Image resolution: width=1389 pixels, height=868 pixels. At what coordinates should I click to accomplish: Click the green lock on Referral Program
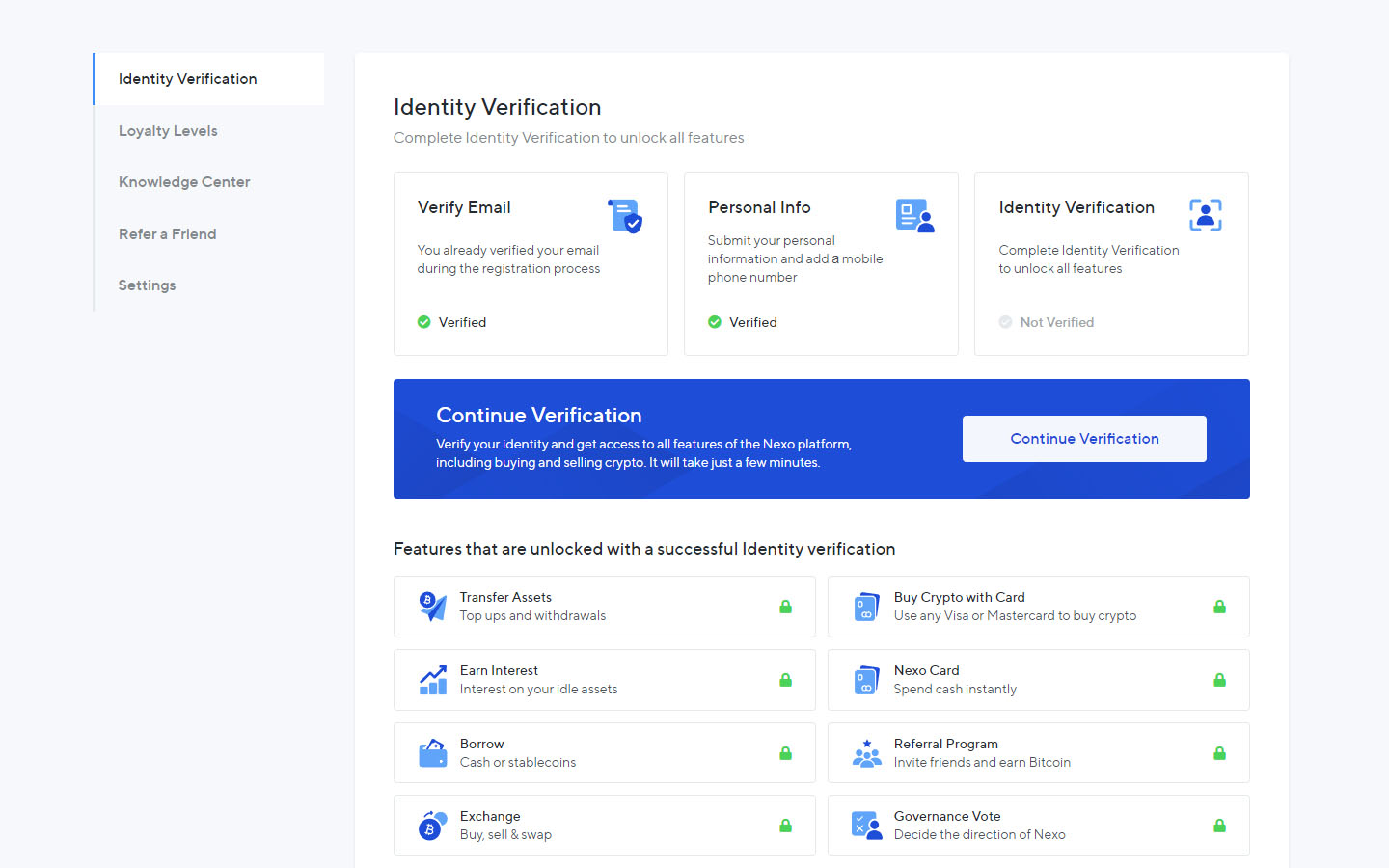pos(1219,753)
